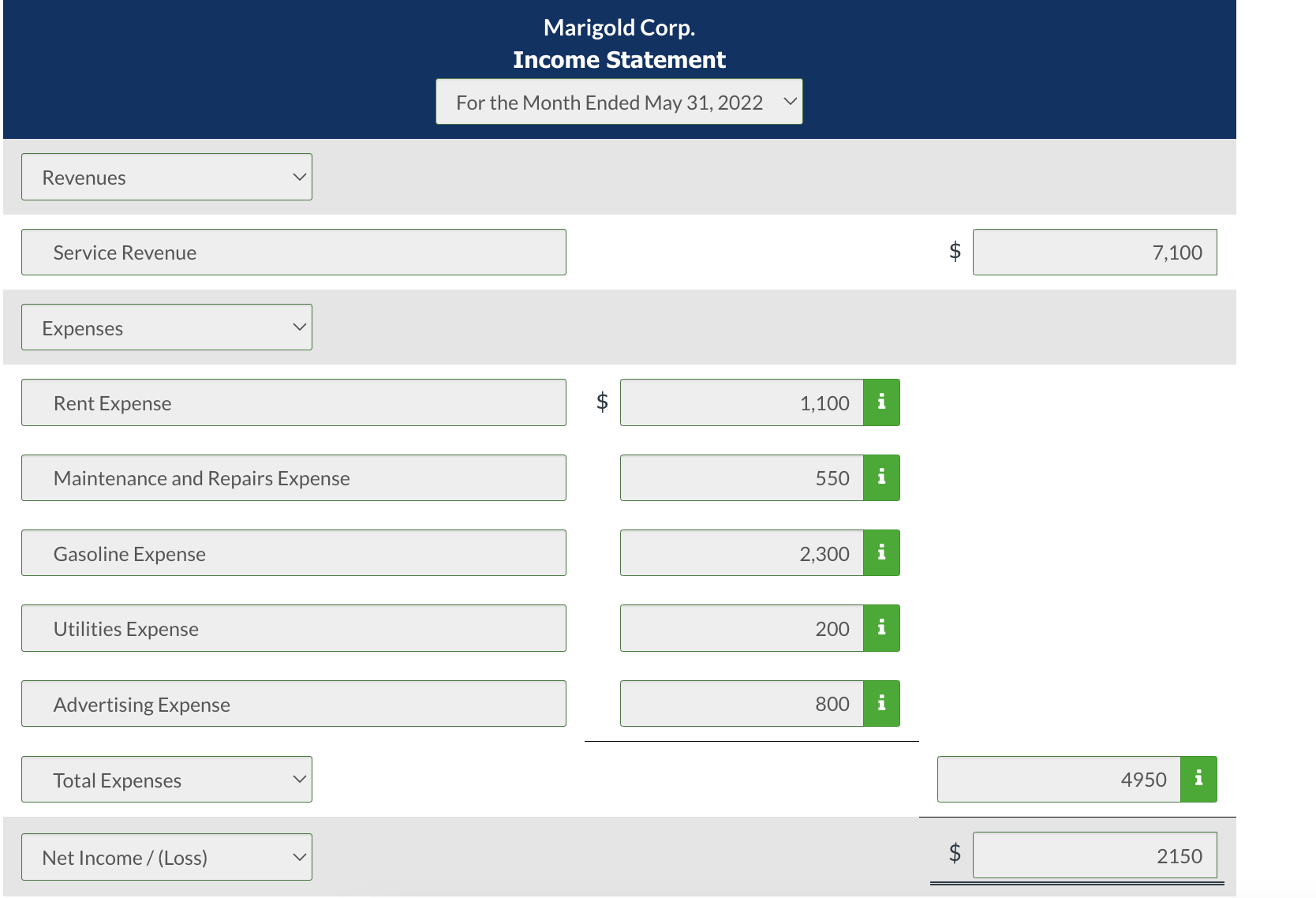Click the Rent Expense label field
The image size is (1316, 898).
pyautogui.click(x=293, y=402)
